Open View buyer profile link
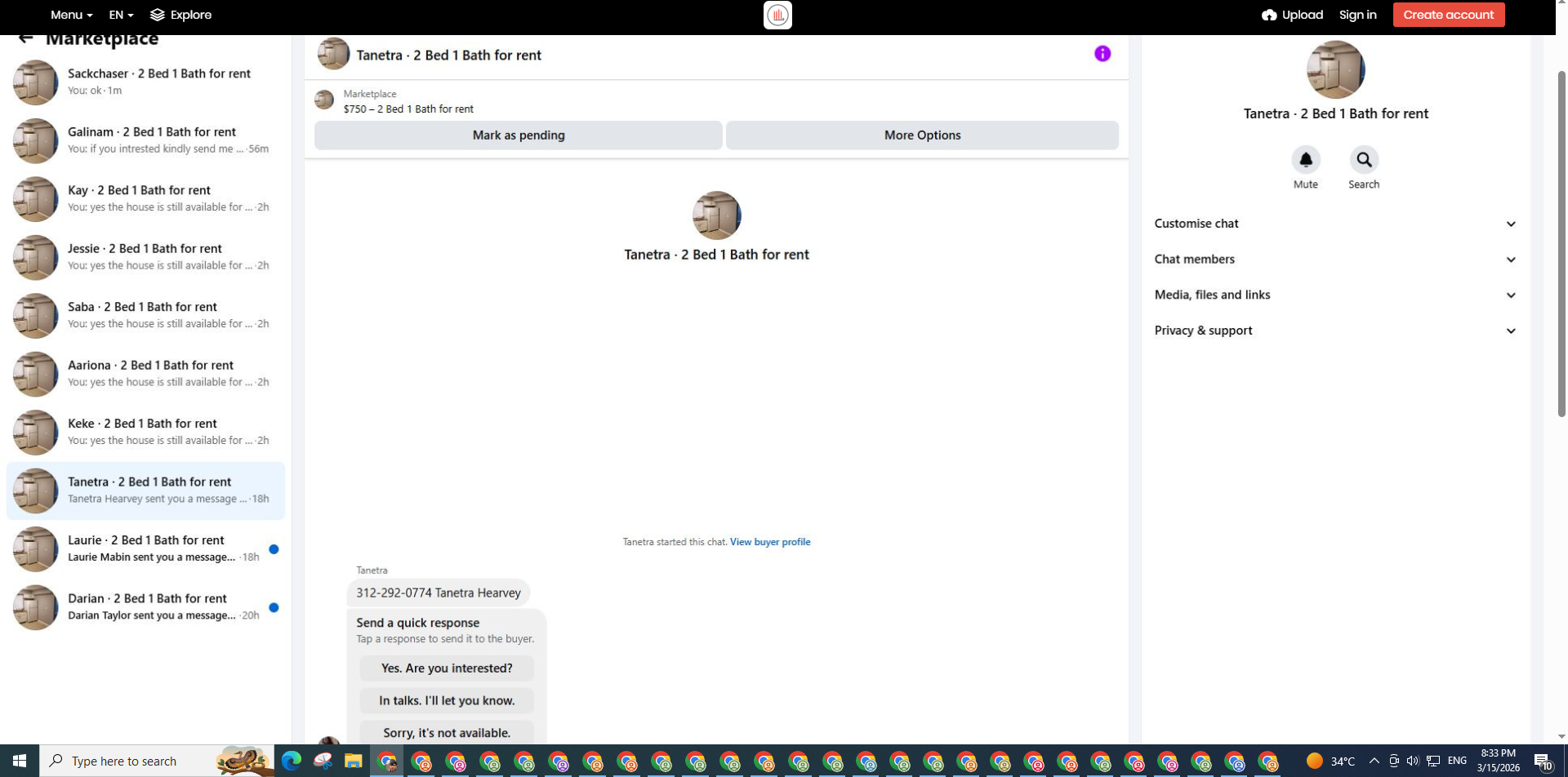The height and width of the screenshot is (777, 1568). click(769, 542)
